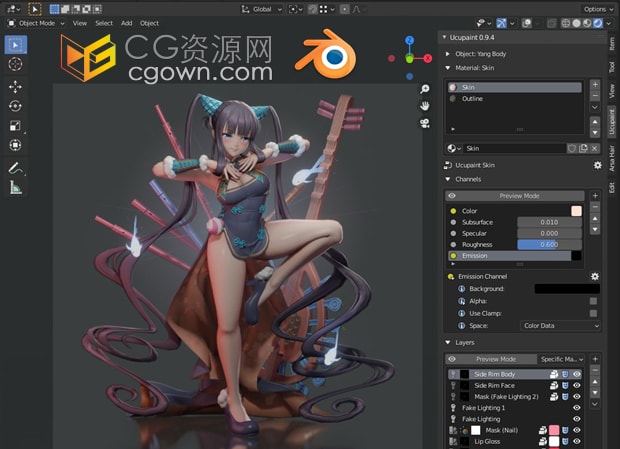Add a new layer with plus button
This screenshot has width=620, height=449.
(595, 359)
